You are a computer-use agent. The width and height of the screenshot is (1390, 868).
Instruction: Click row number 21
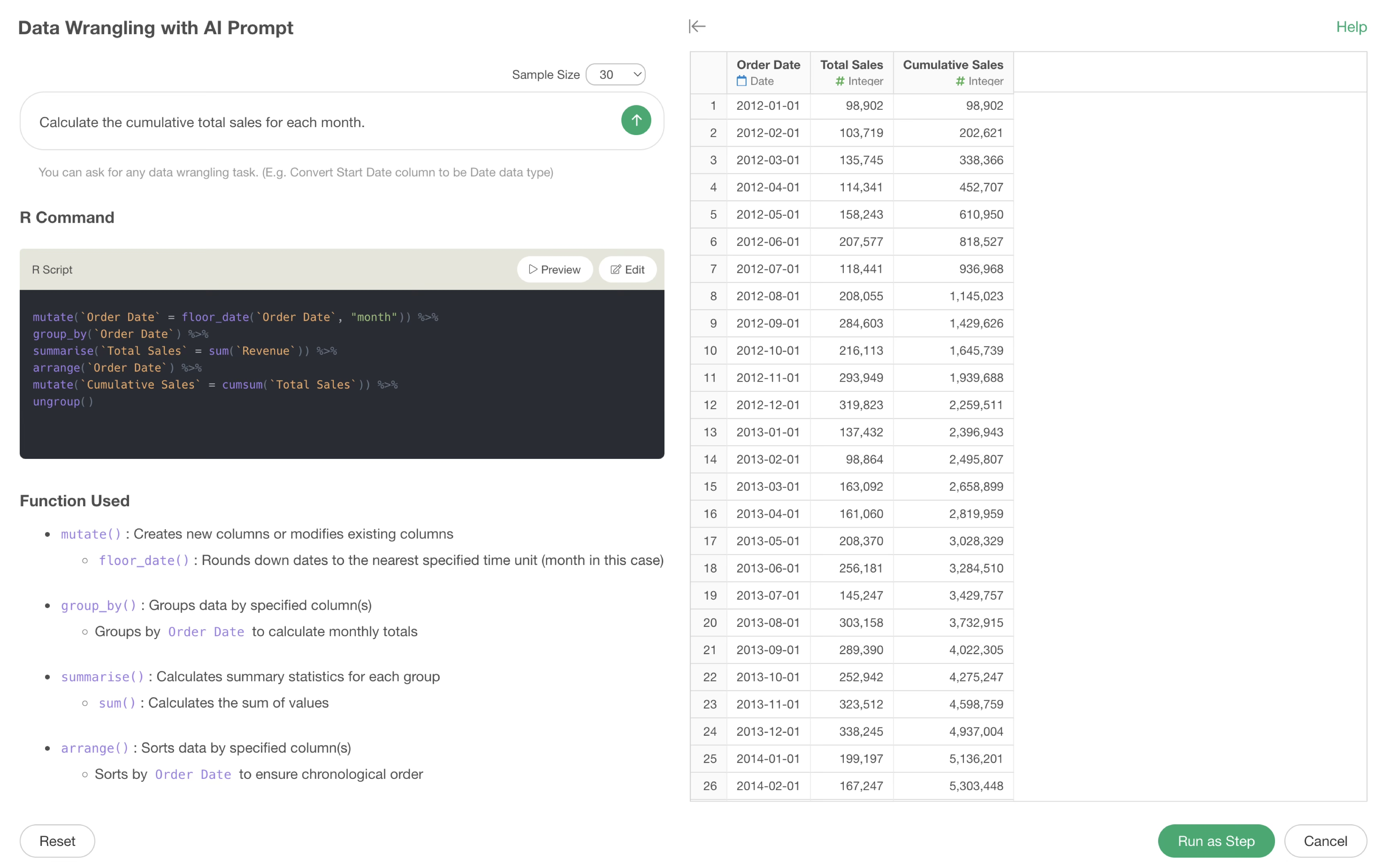tap(709, 650)
